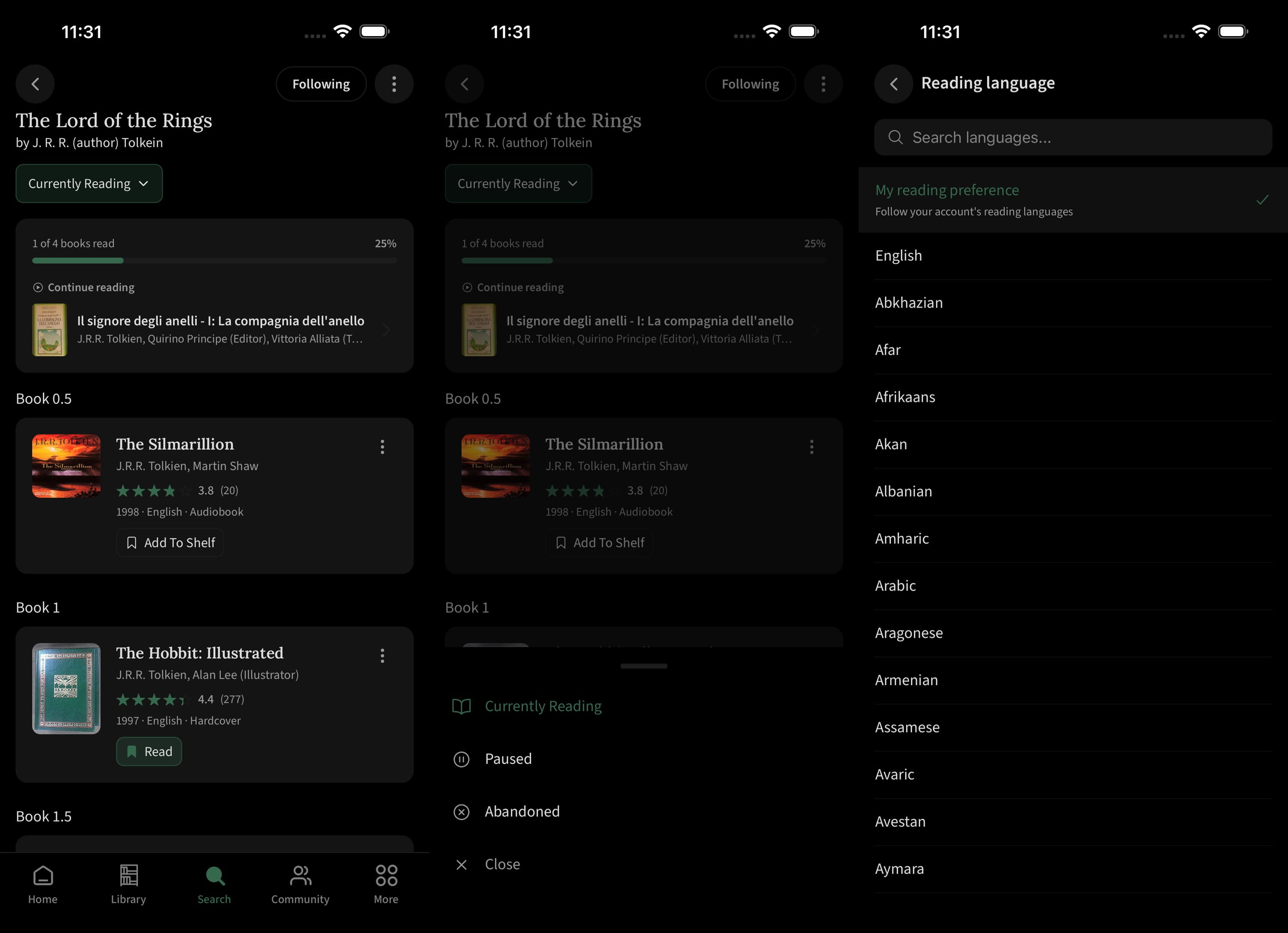Choose Arabic as reading language
Image resolution: width=1288 pixels, height=933 pixels.
click(x=1073, y=586)
